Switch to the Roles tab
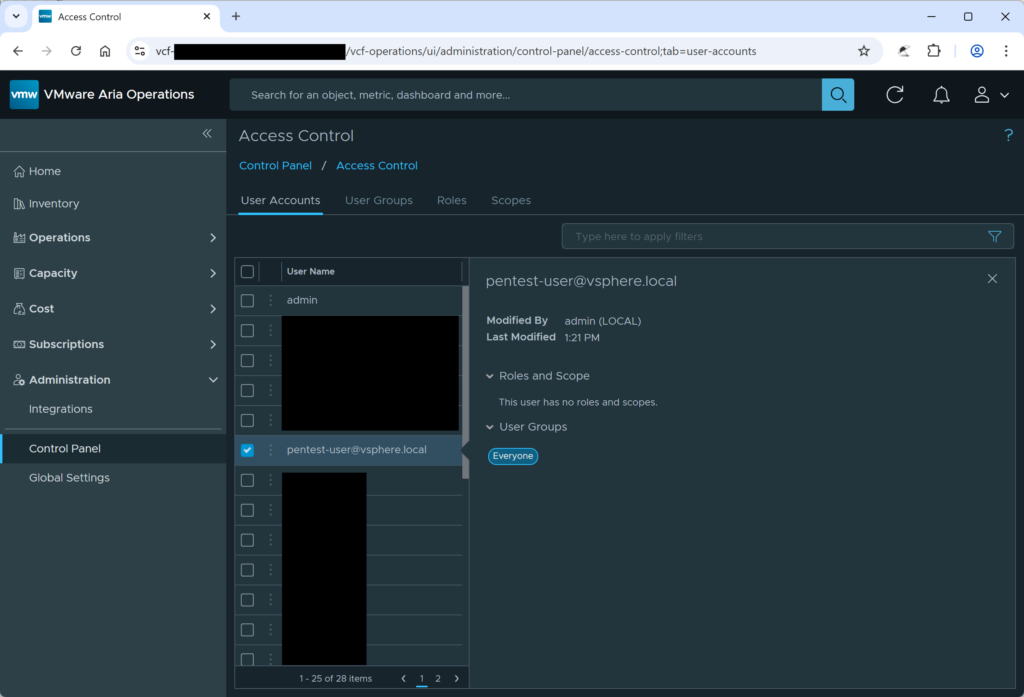This screenshot has width=1024, height=697. (452, 200)
